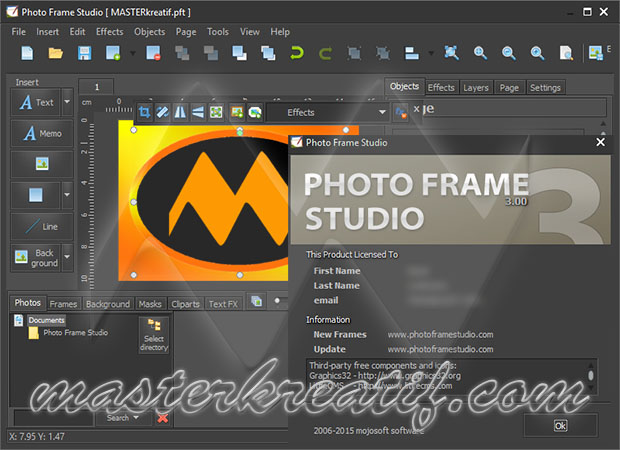Add a new page using the green-plus page icon
The width and height of the screenshot is (620, 450).
point(113,53)
